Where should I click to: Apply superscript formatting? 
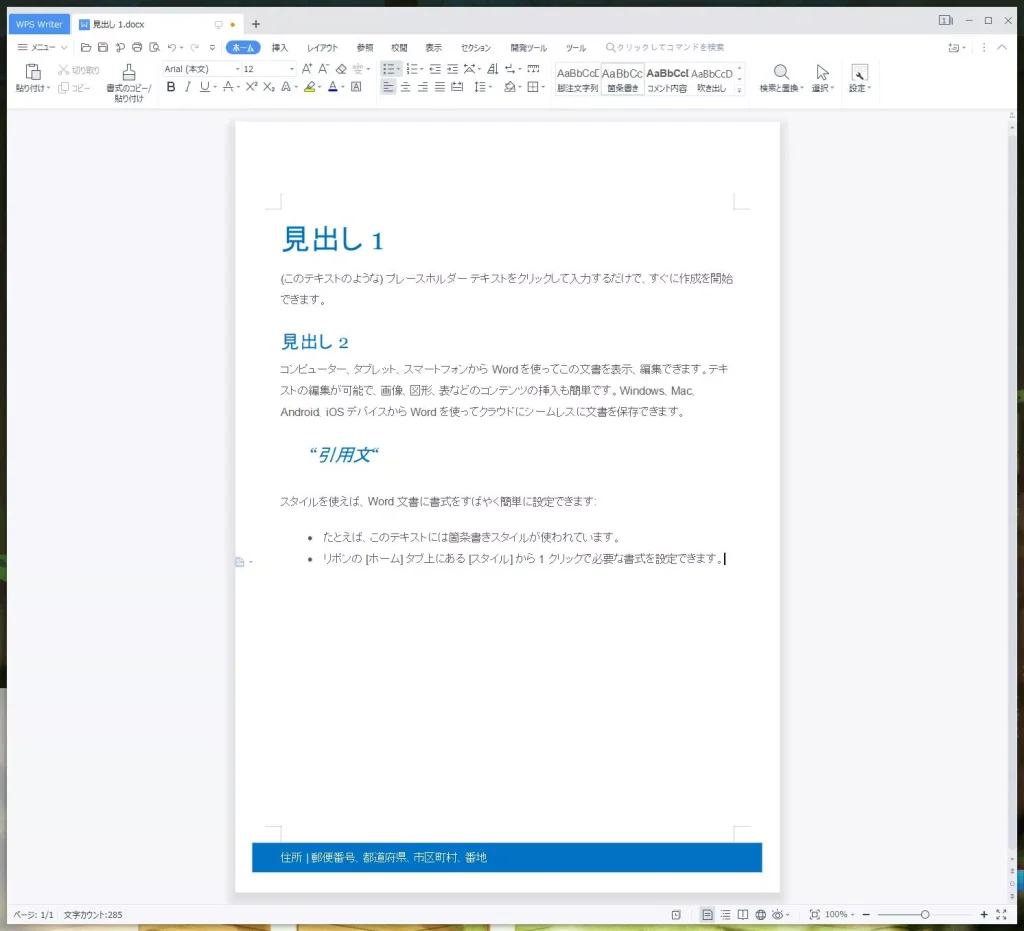pos(252,87)
